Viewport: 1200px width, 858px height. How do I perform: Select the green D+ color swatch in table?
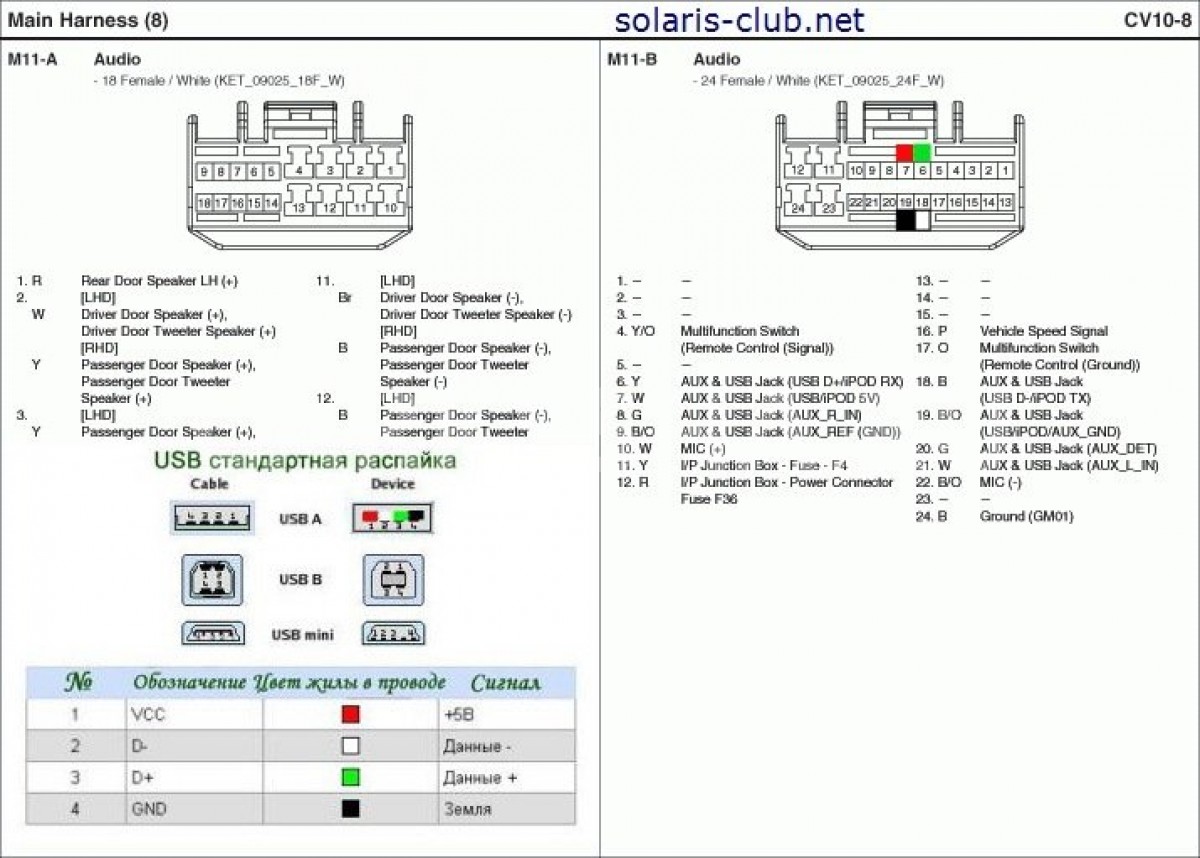point(350,777)
